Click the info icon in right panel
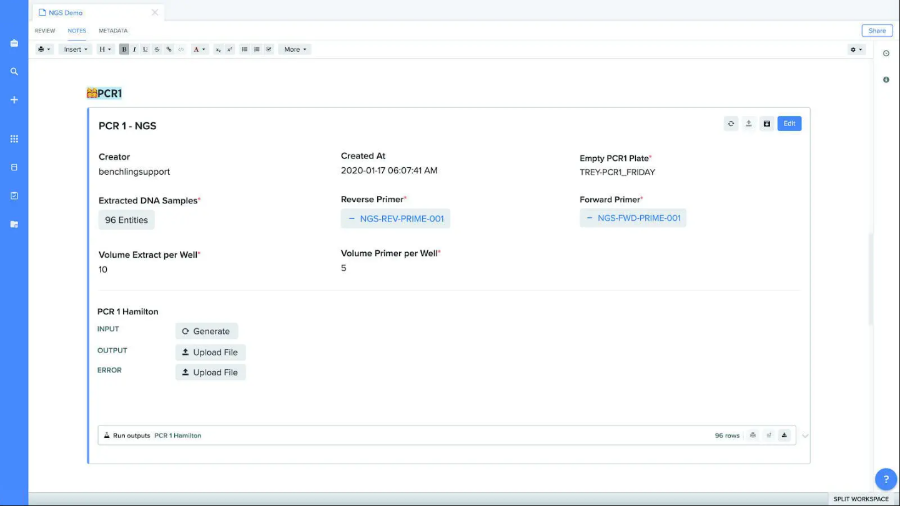Image resolution: width=900 pixels, height=506 pixels. tap(886, 80)
